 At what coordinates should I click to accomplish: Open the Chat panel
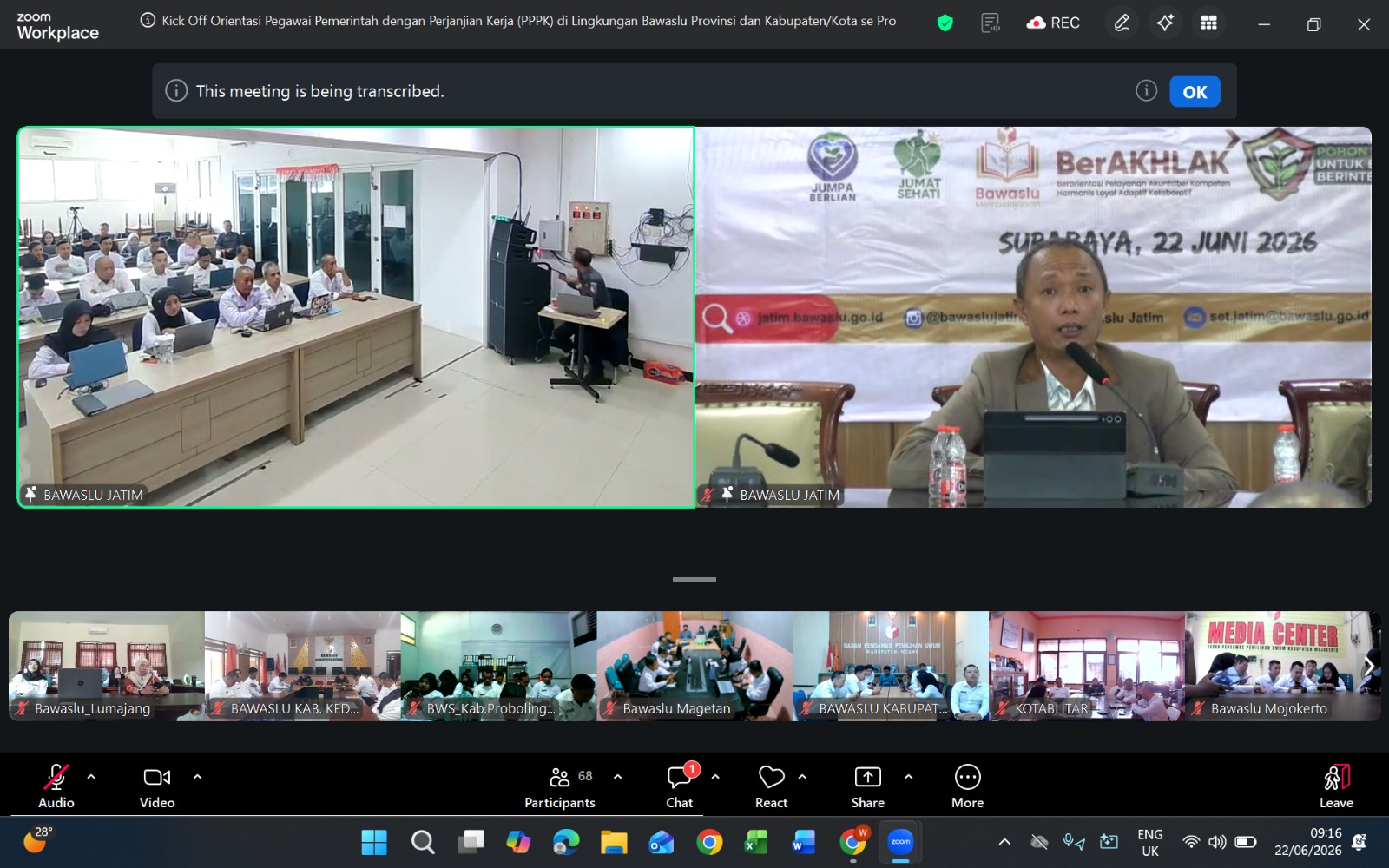(680, 786)
